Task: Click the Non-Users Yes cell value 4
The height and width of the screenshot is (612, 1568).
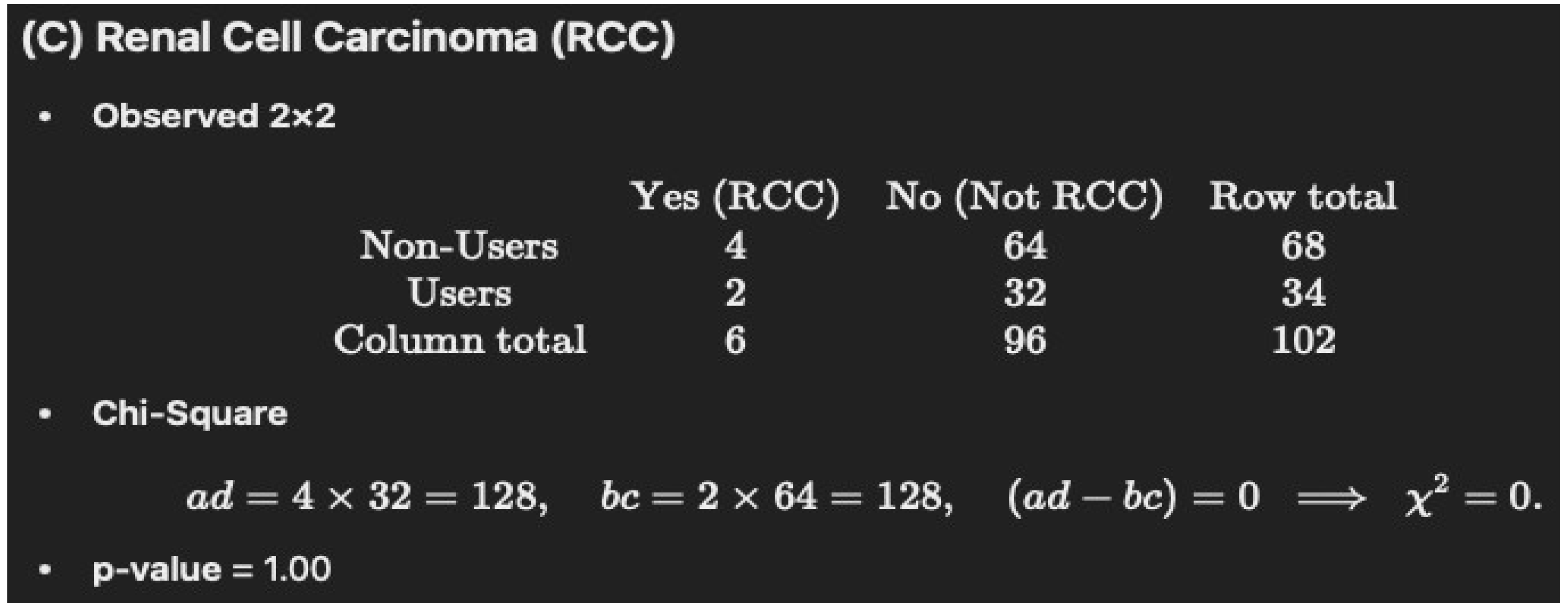Action: tap(735, 246)
